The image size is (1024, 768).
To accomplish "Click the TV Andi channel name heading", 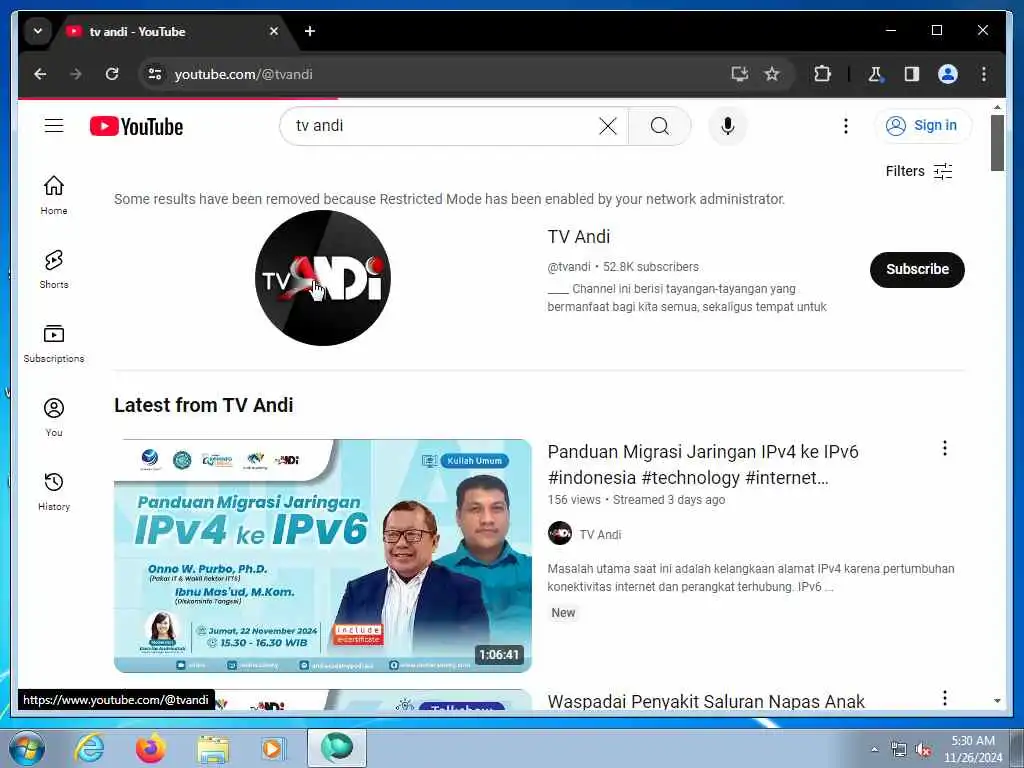I will tap(579, 237).
